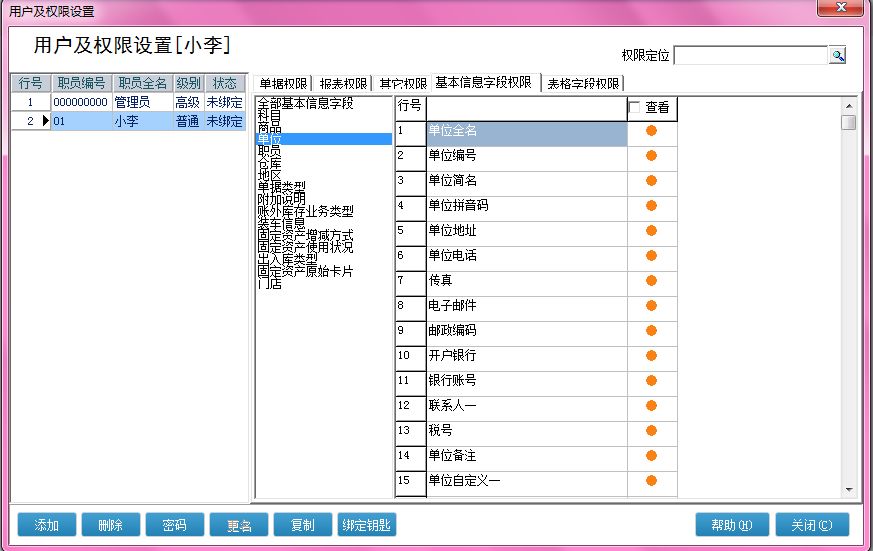Select 全部基本信息字段 in category list
The image size is (873, 551).
tap(305, 104)
